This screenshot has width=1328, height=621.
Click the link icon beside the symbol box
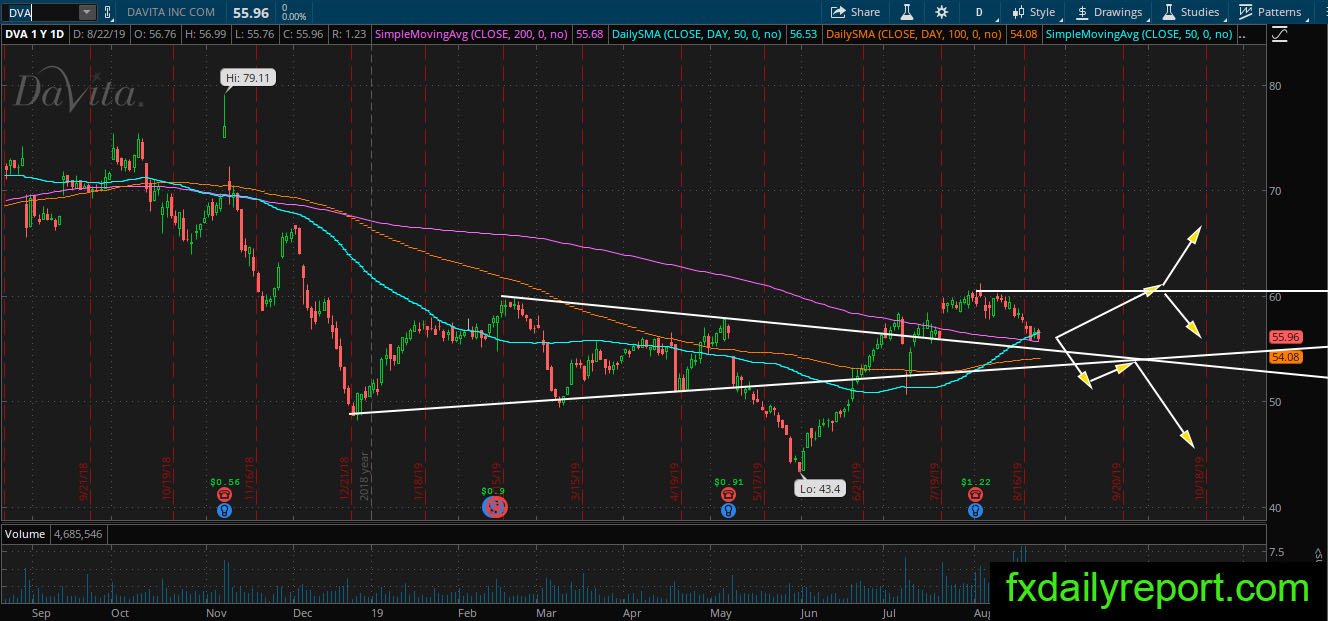pos(108,12)
